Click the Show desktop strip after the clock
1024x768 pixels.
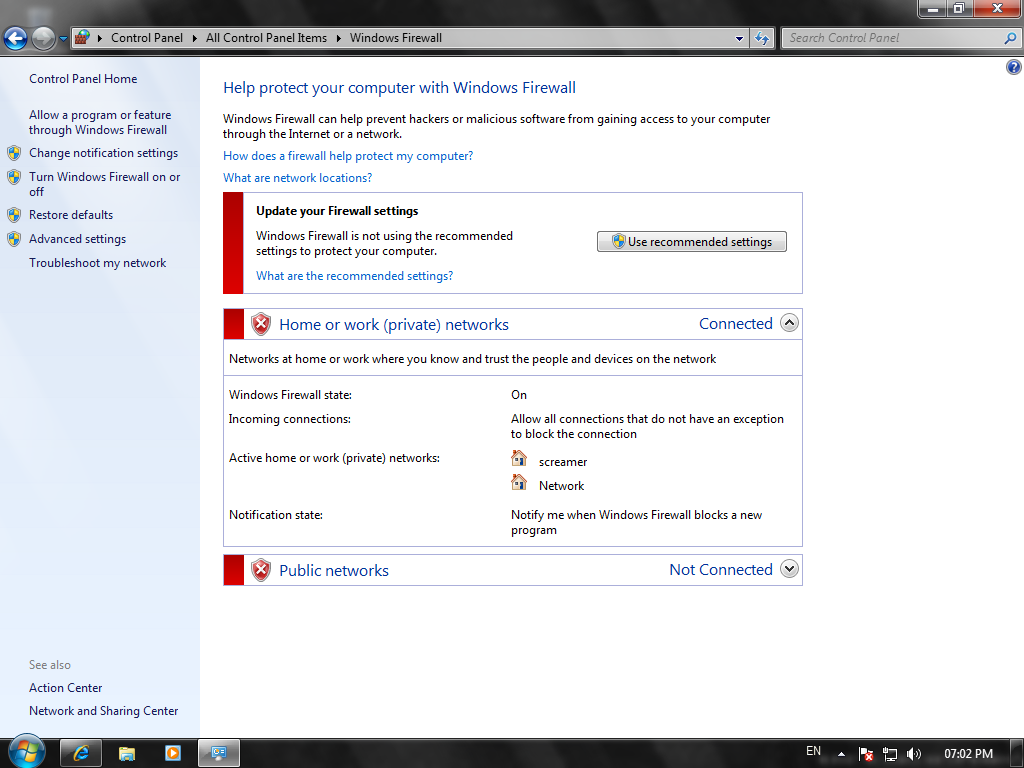(x=1018, y=754)
